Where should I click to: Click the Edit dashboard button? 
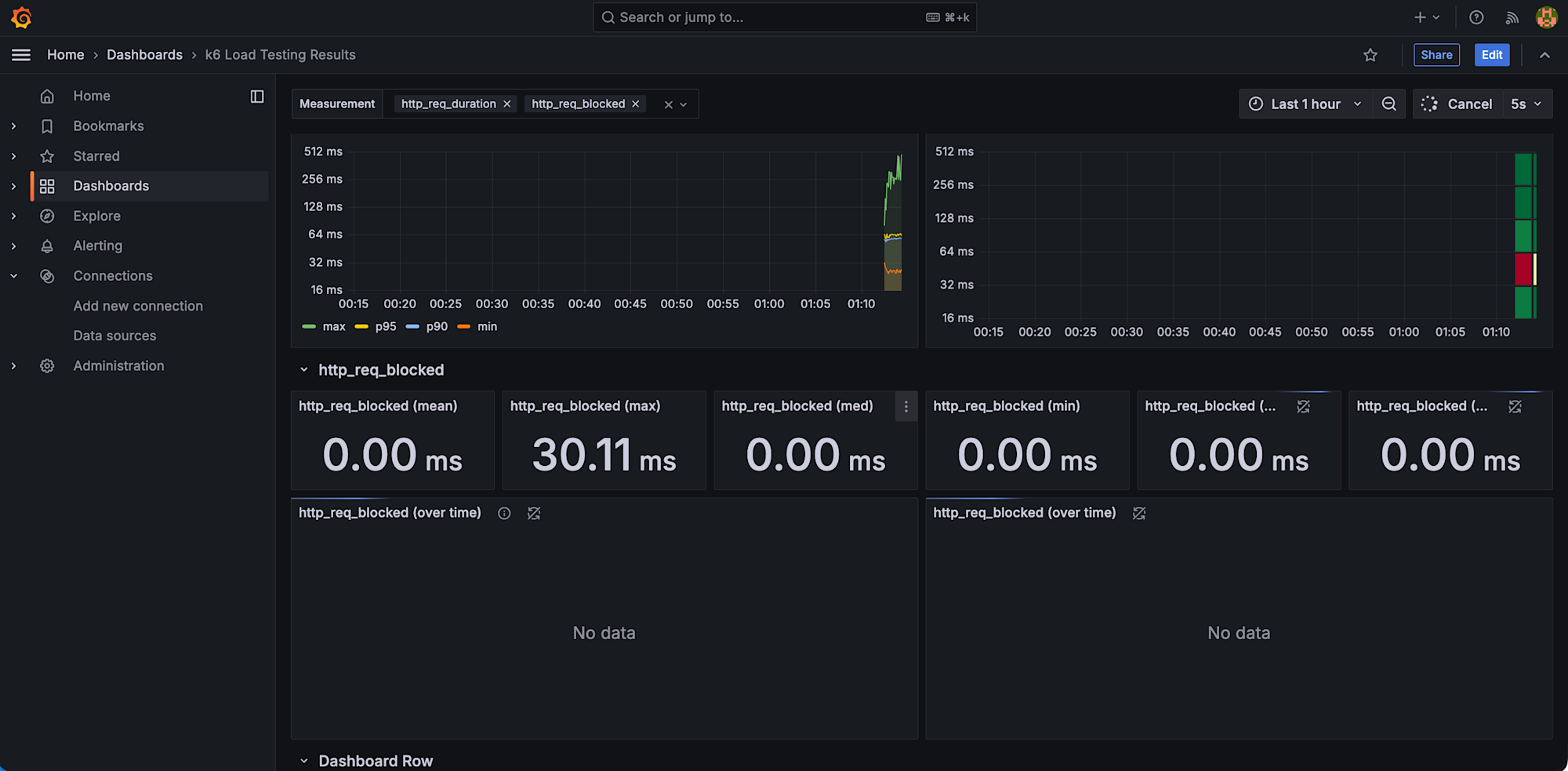1491,55
